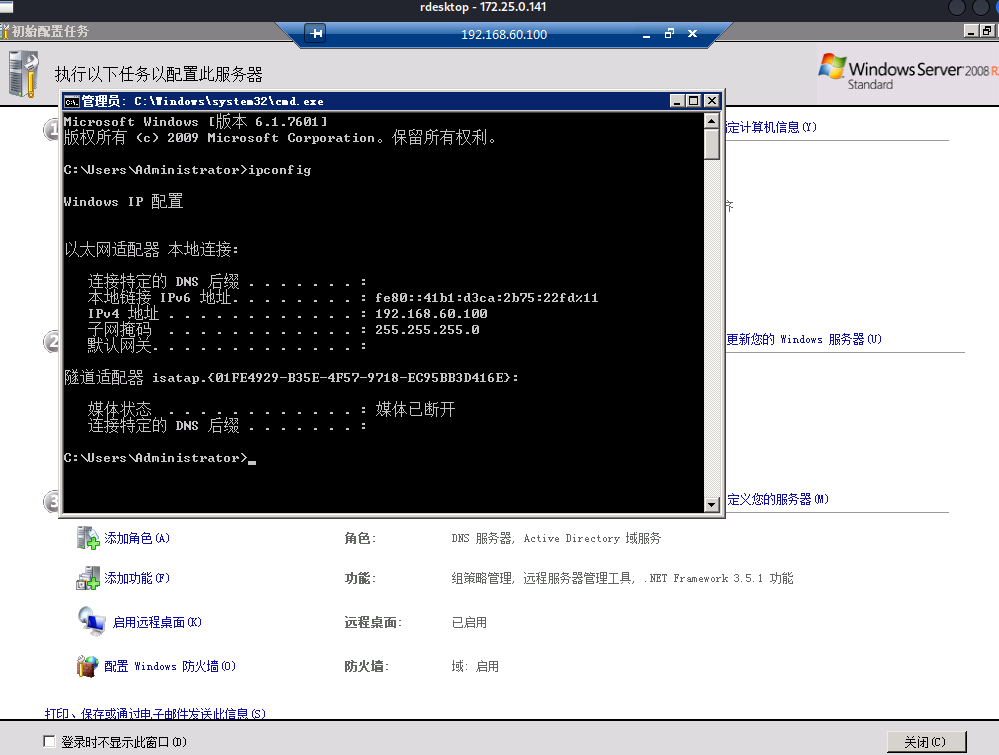Check 登录时不显示此窗口 checkbox

pyautogui.click(x=49, y=741)
